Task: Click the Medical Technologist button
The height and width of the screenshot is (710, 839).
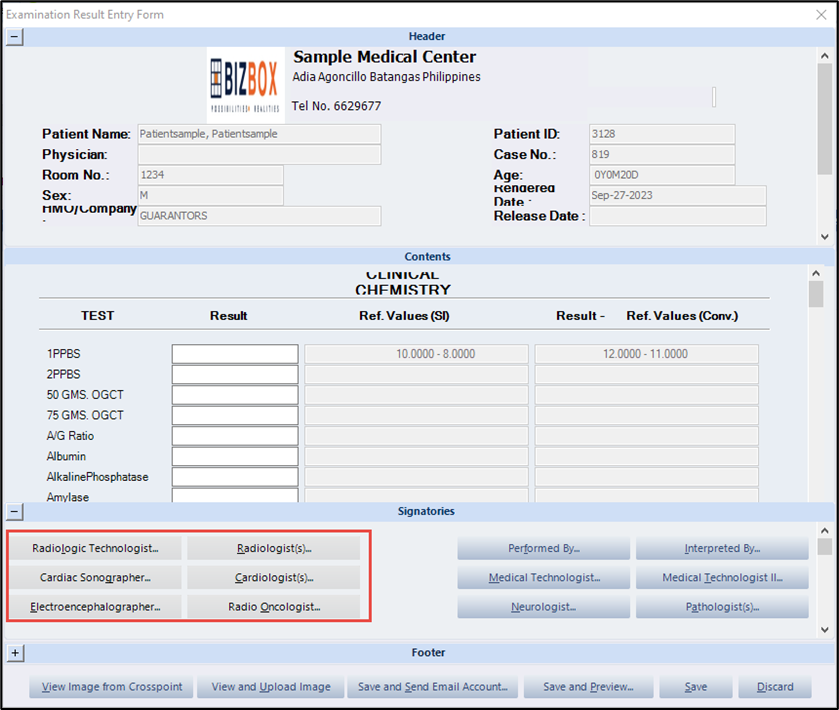Action: (544, 577)
